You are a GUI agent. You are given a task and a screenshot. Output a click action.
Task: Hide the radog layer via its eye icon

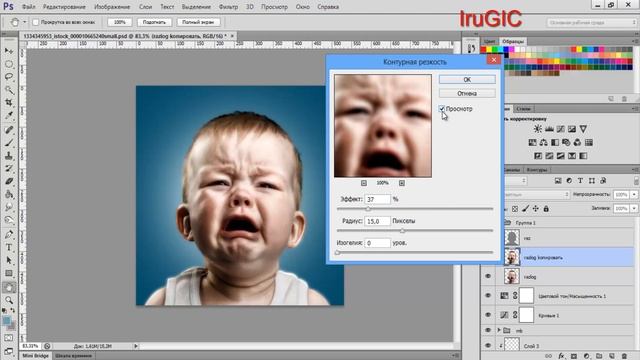click(x=488, y=276)
